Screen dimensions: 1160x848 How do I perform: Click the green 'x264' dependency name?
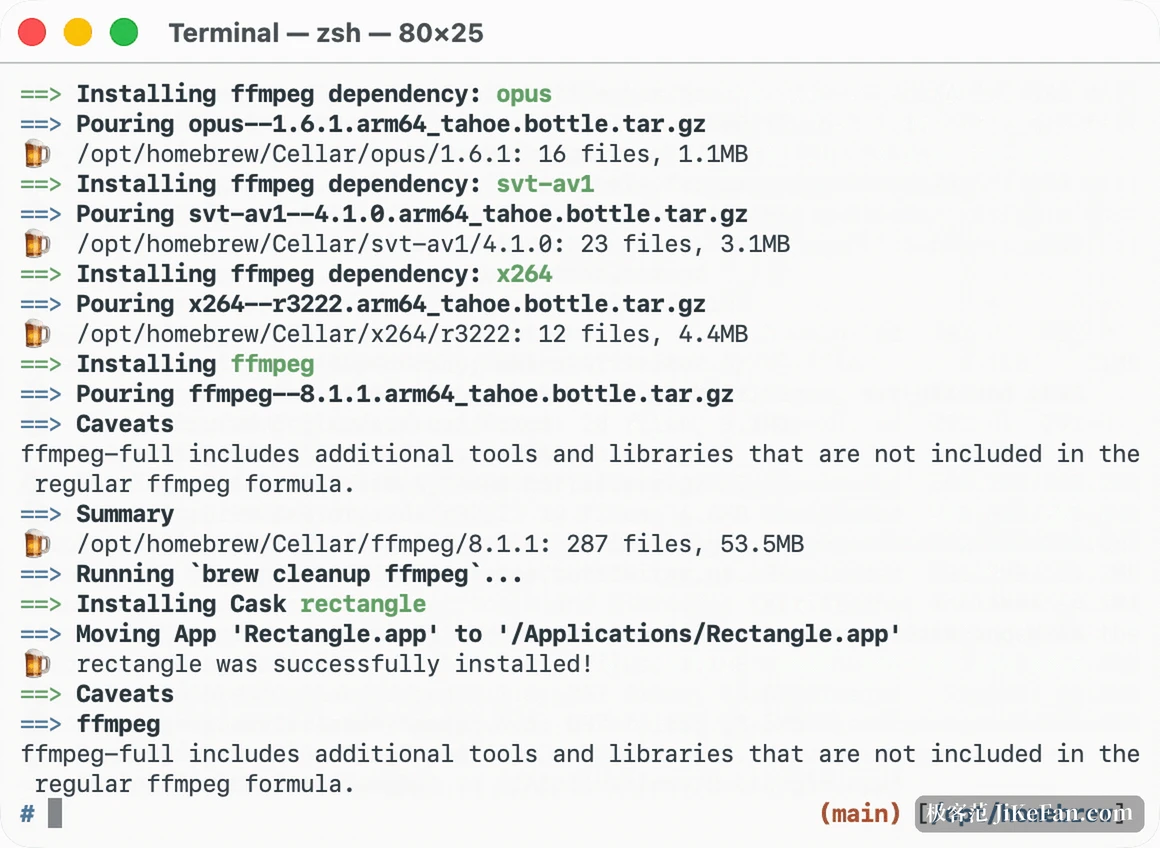point(524,275)
